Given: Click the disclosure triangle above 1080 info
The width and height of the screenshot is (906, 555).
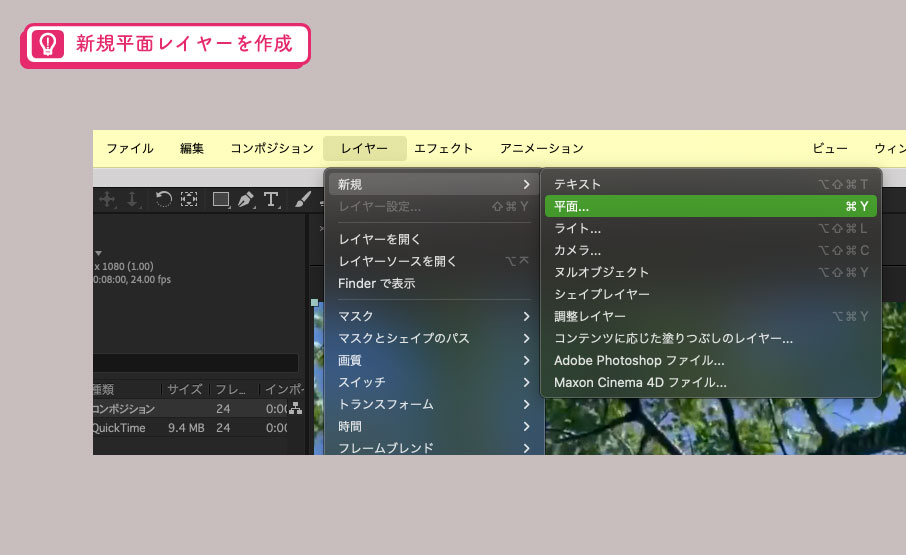Looking at the screenshot, I should click(99, 253).
